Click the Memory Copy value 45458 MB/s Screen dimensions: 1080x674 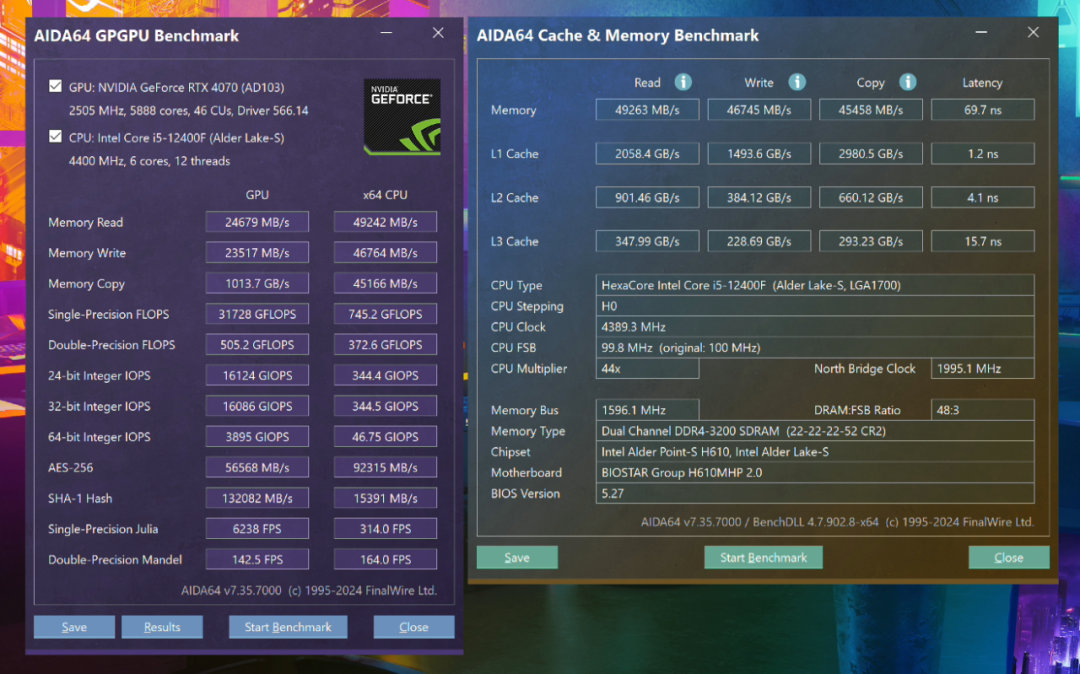pyautogui.click(x=871, y=109)
